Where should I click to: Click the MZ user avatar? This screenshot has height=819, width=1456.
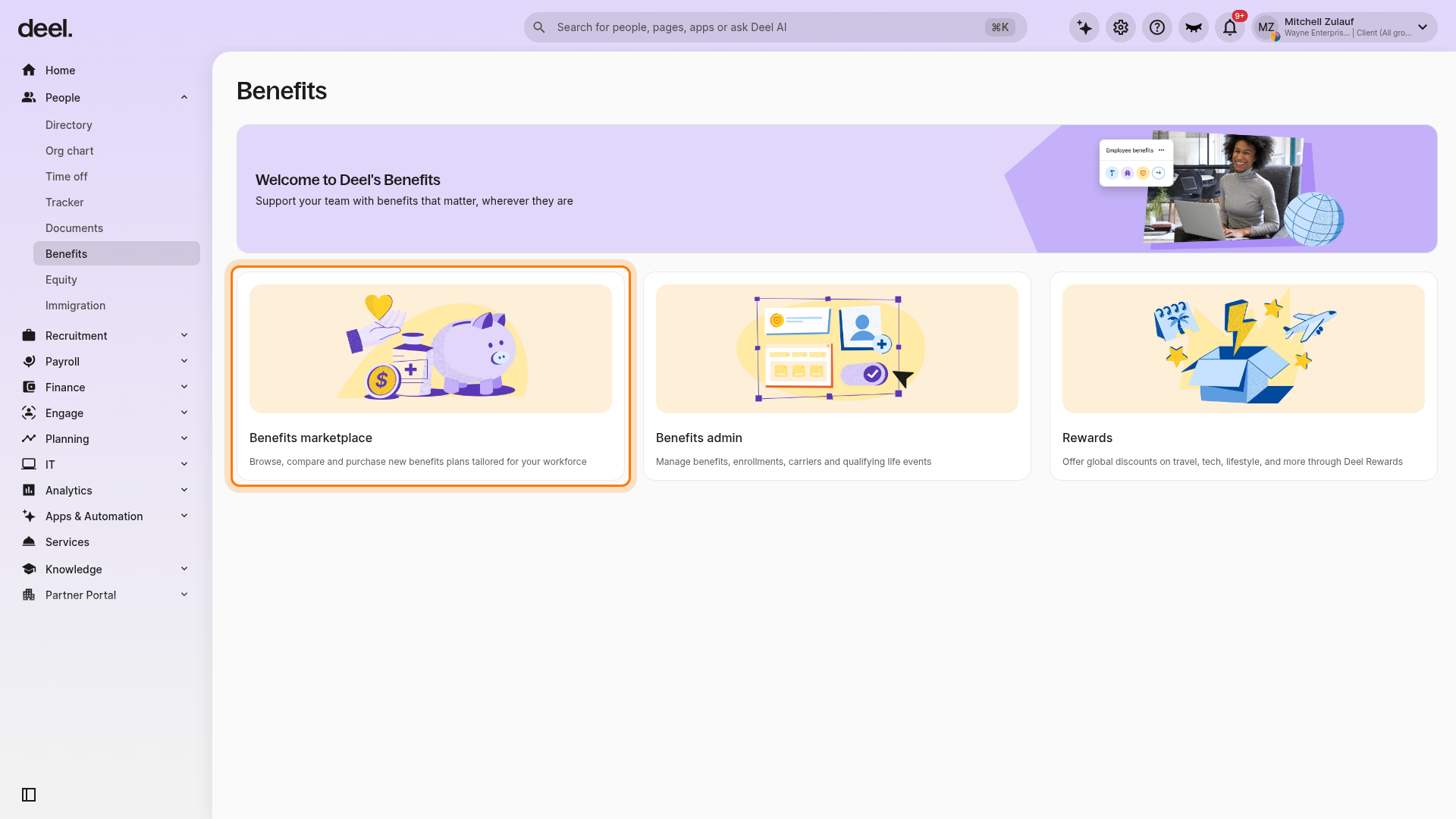(x=1266, y=27)
